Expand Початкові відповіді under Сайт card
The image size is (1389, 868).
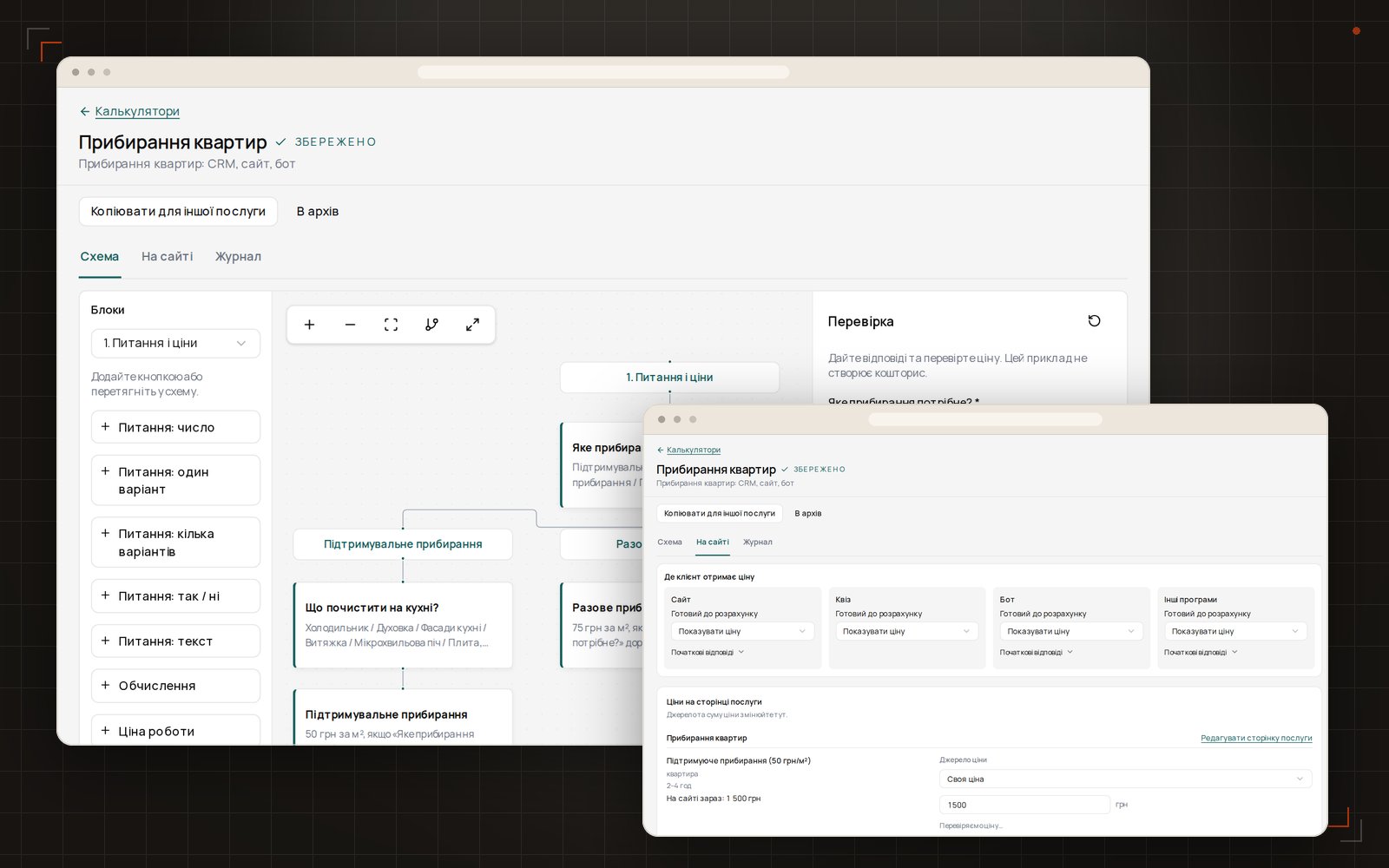[708, 653]
